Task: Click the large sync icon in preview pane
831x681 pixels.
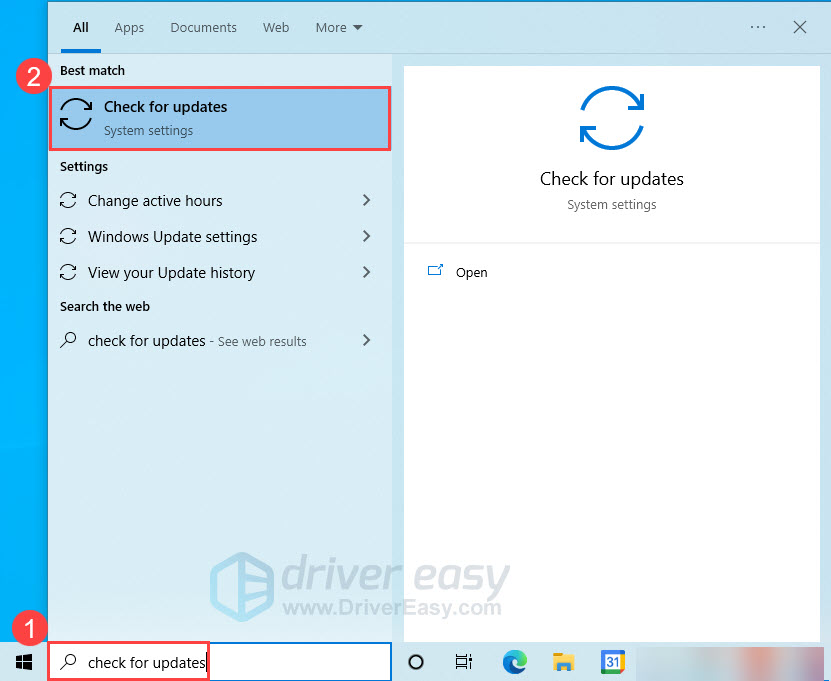Action: 611,118
